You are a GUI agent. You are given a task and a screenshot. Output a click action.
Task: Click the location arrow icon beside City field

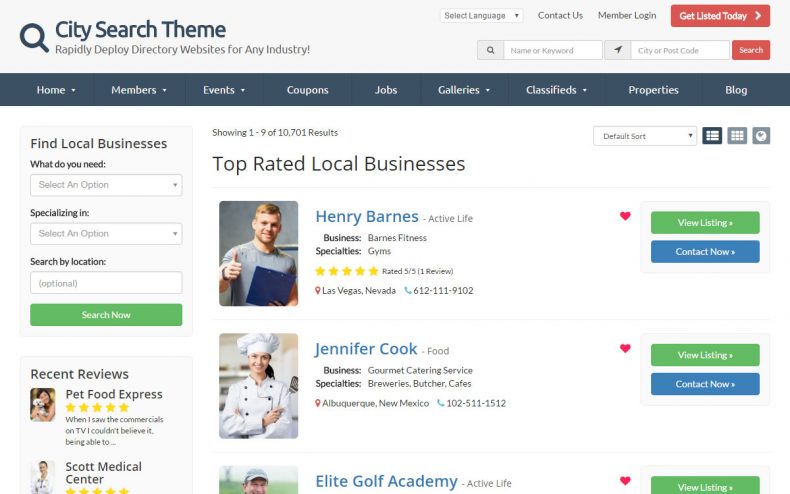click(x=618, y=50)
